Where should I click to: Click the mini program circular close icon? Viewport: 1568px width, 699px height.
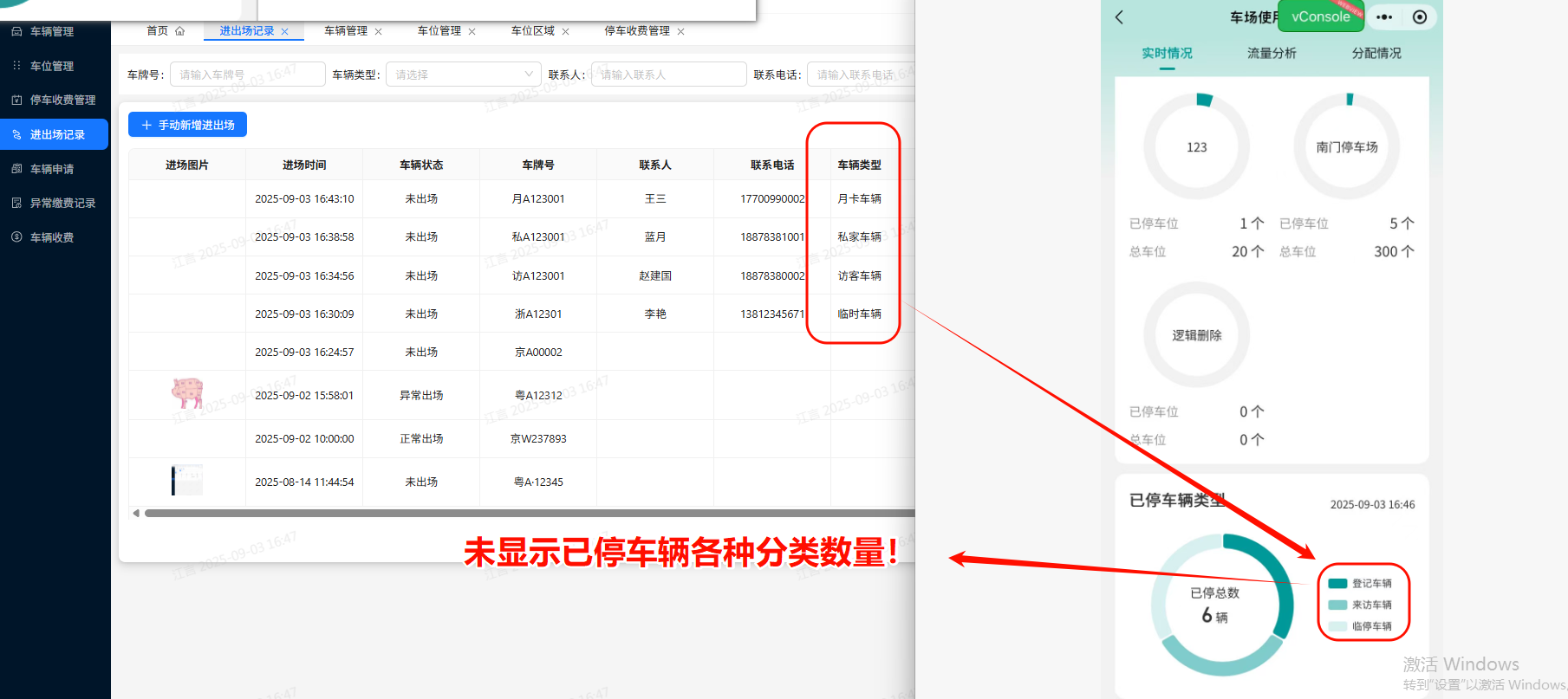pyautogui.click(x=1420, y=17)
